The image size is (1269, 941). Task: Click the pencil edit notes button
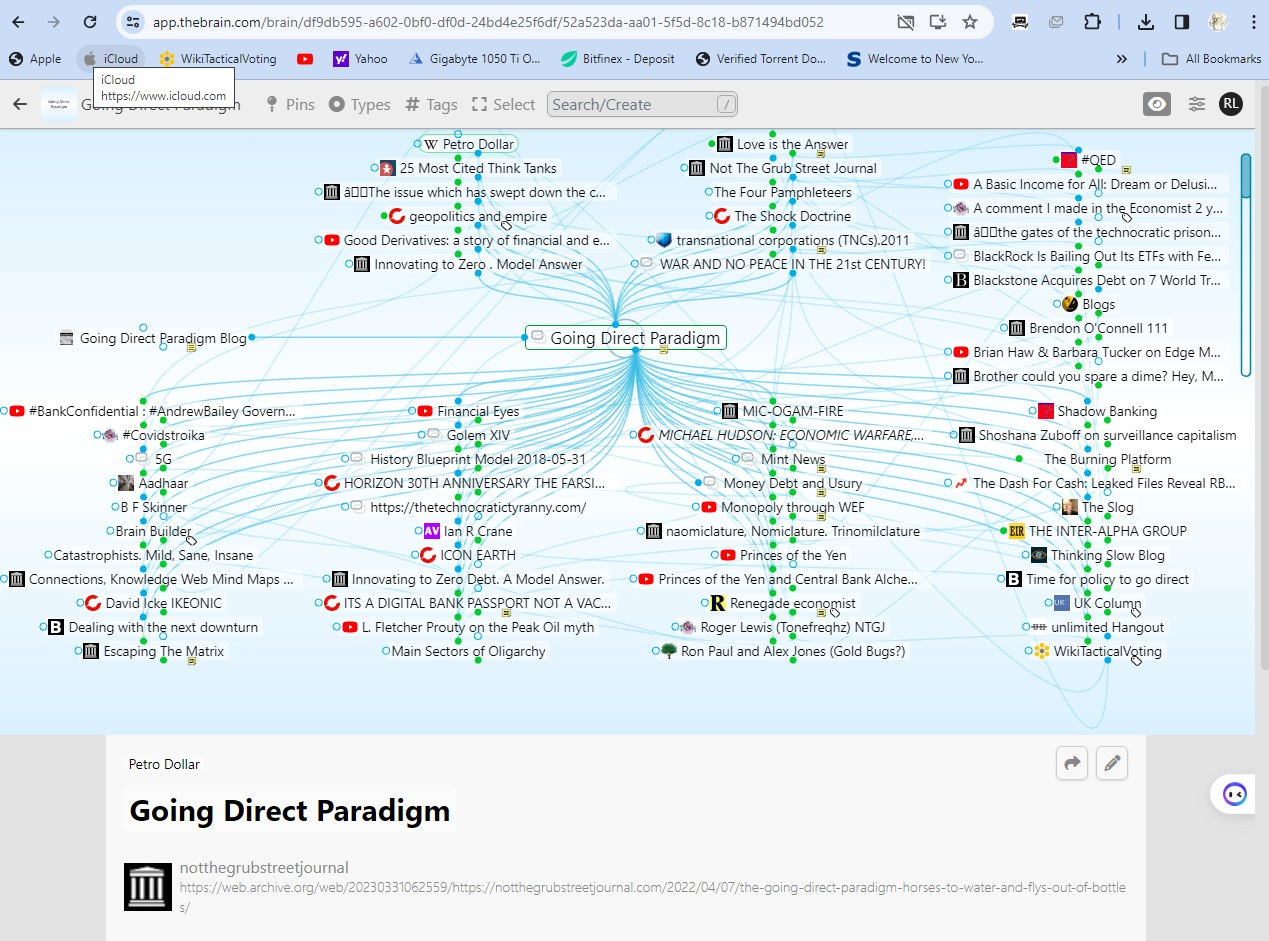pyautogui.click(x=1112, y=764)
